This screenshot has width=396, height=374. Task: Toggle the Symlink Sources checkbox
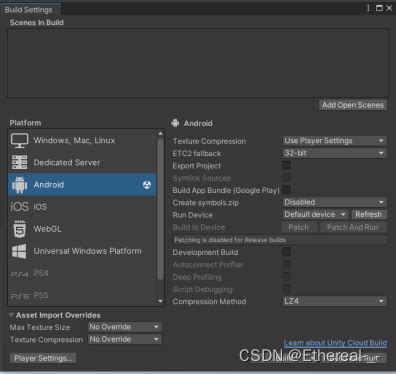pos(286,178)
